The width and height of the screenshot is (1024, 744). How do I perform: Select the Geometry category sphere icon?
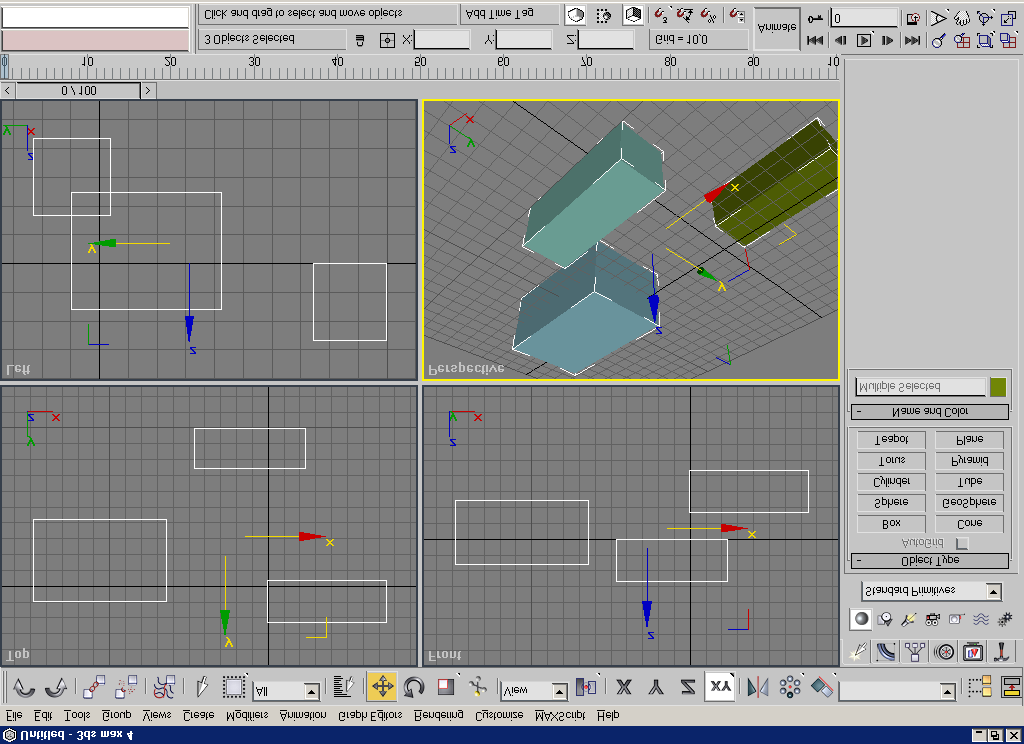click(861, 619)
